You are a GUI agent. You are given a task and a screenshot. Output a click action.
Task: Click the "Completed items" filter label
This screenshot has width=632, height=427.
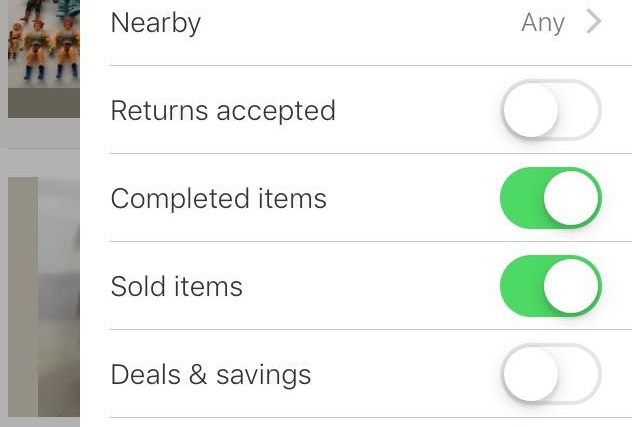coord(219,198)
